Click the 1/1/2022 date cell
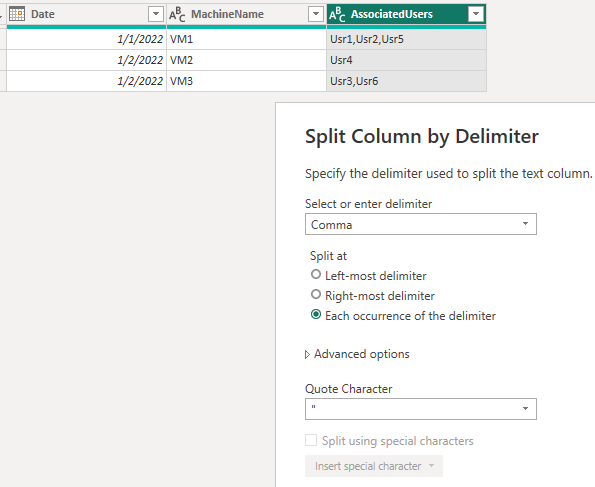 [87, 39]
